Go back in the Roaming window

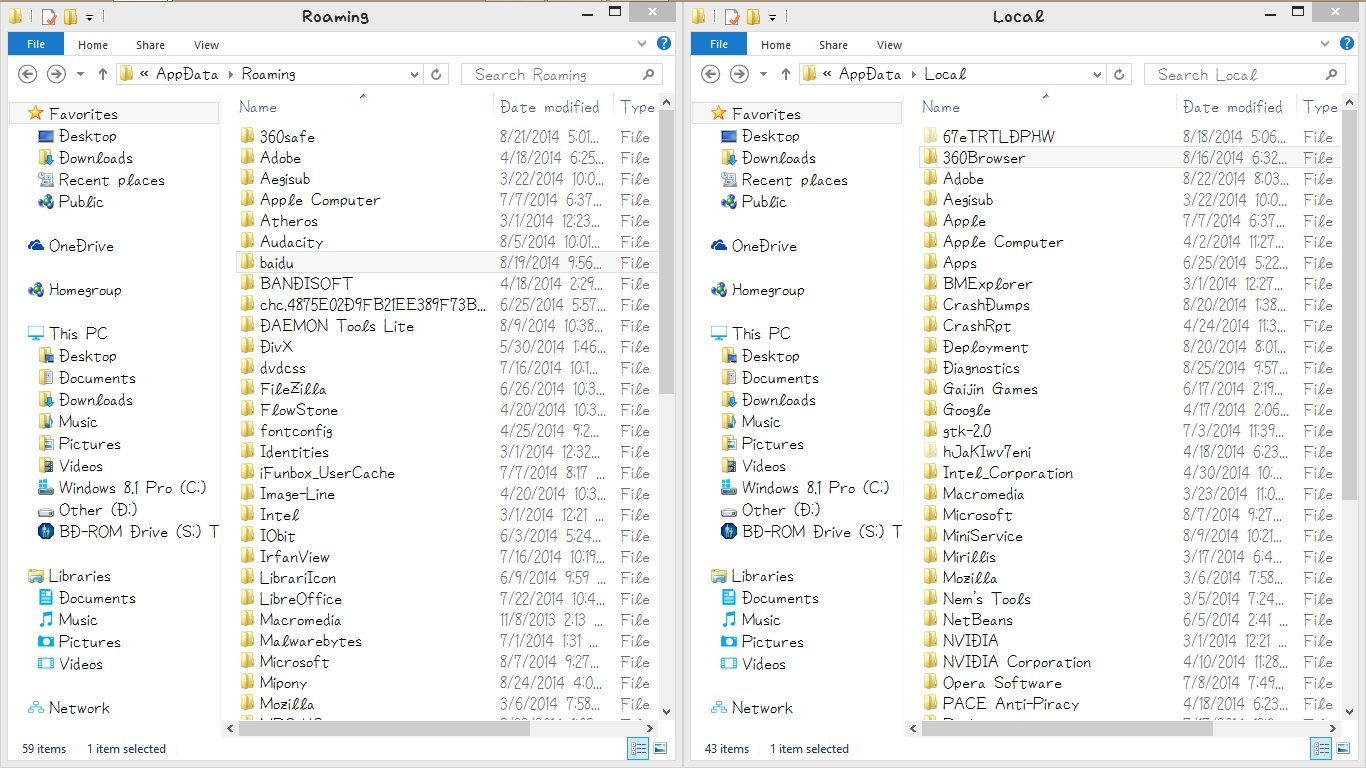[x=28, y=74]
